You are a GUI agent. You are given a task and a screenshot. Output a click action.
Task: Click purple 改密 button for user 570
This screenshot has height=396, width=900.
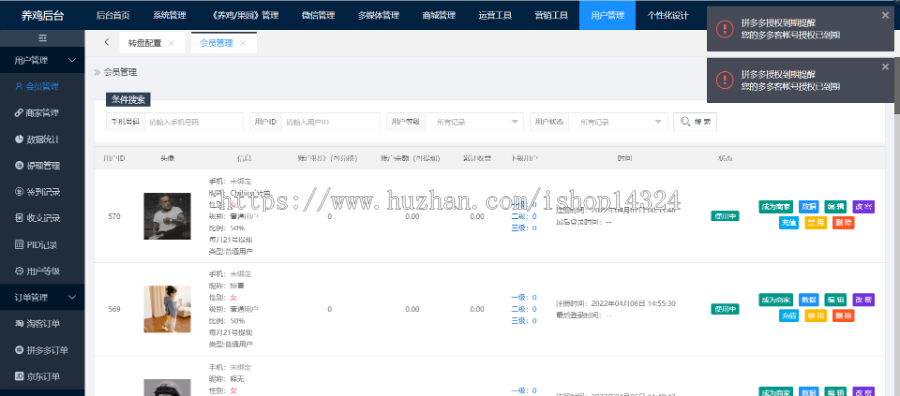(863, 207)
